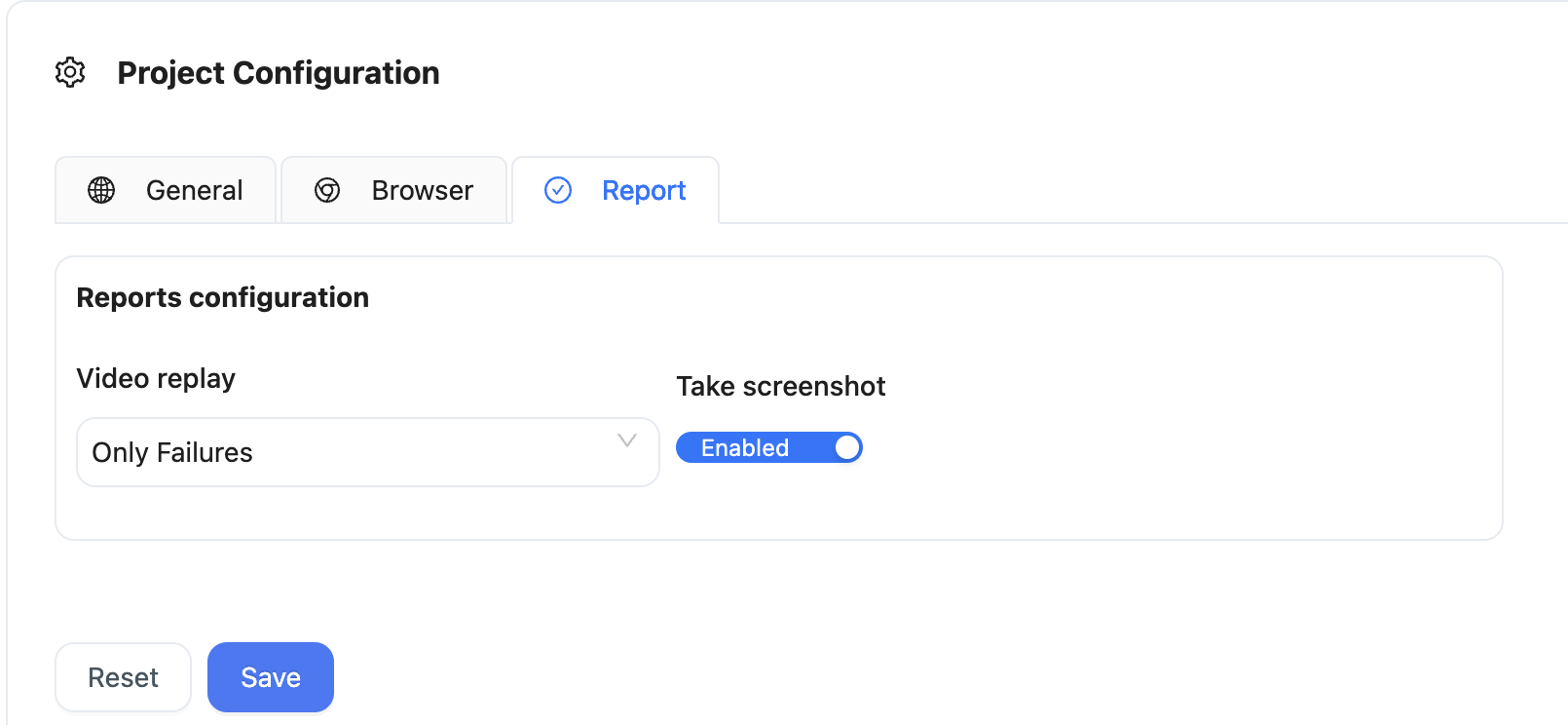Image resolution: width=1568 pixels, height=725 pixels.
Task: Disable the Take screenshot toggle
Action: 769,447
